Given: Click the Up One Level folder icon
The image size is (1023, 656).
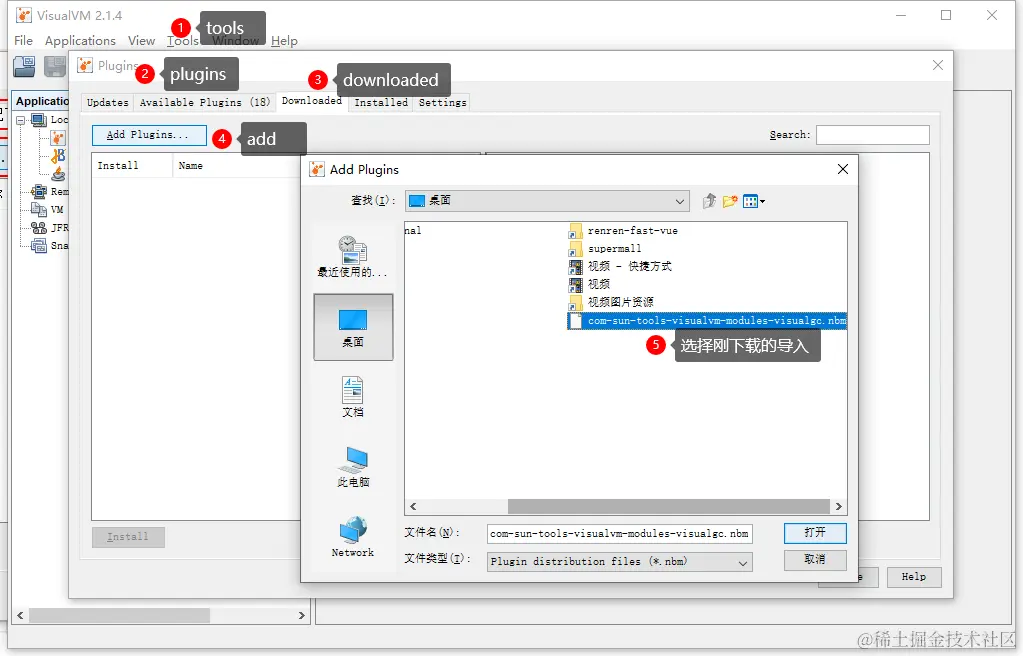Looking at the screenshot, I should [x=709, y=201].
